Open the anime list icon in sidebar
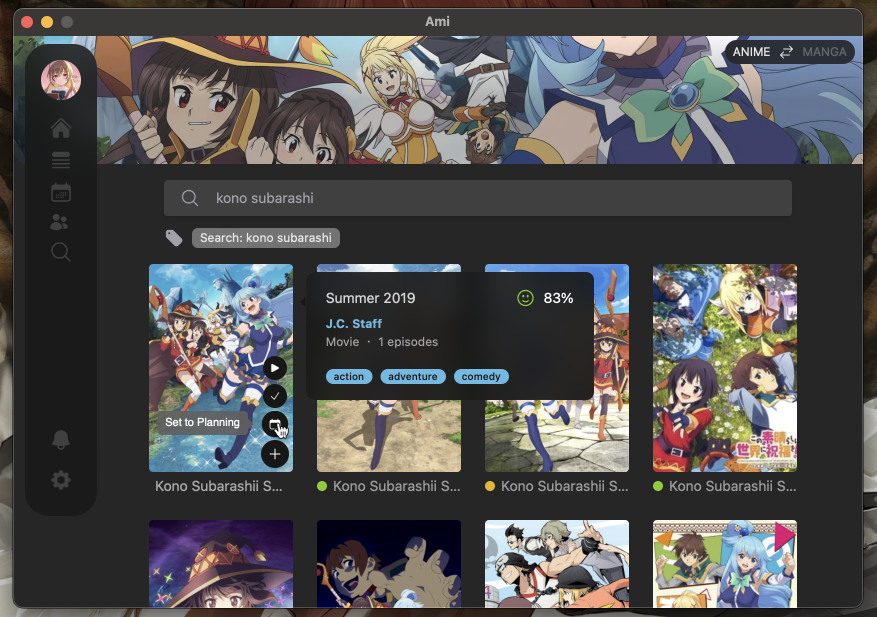Screen dimensions: 877x617 (61, 160)
